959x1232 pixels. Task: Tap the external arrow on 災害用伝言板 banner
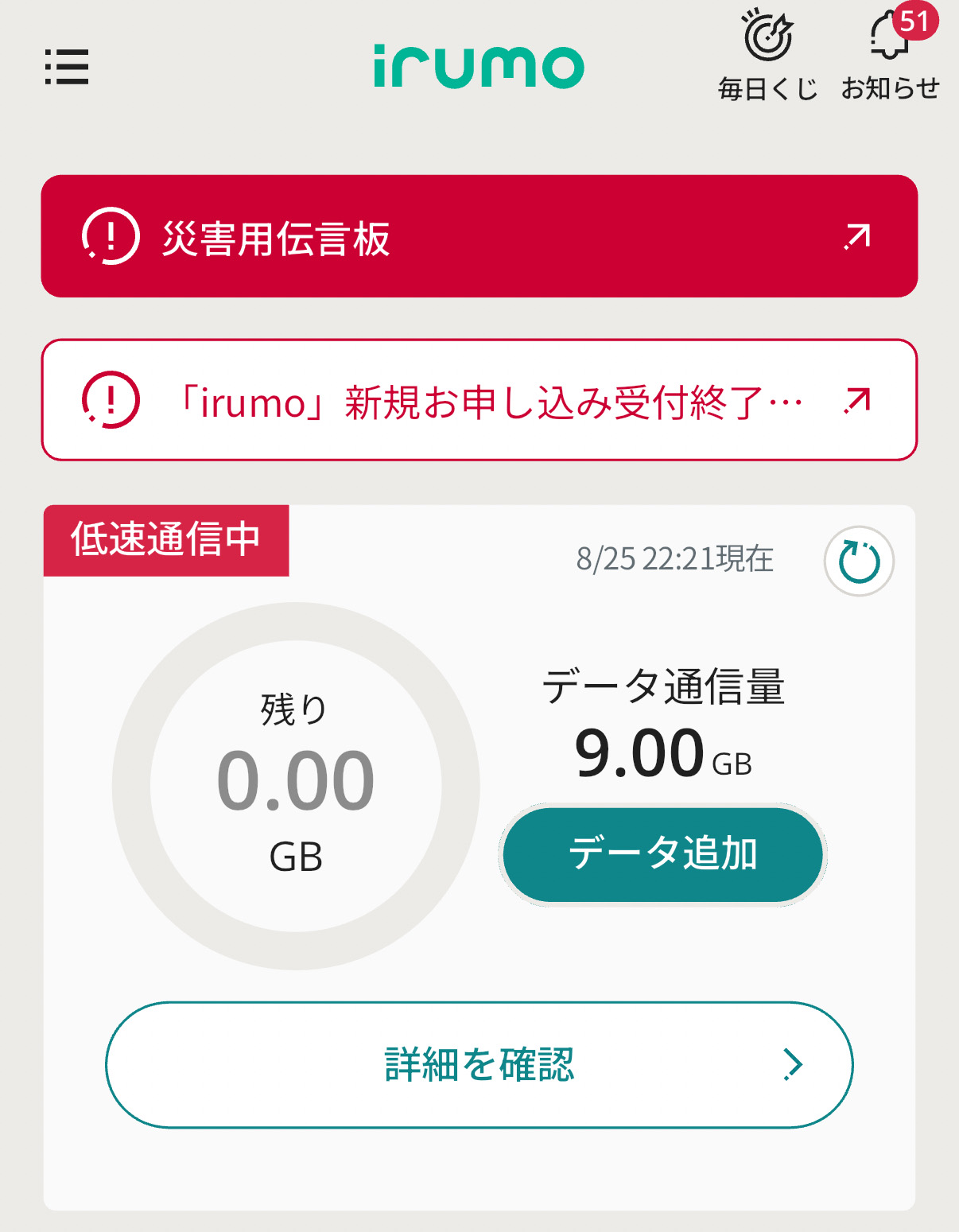click(x=857, y=237)
